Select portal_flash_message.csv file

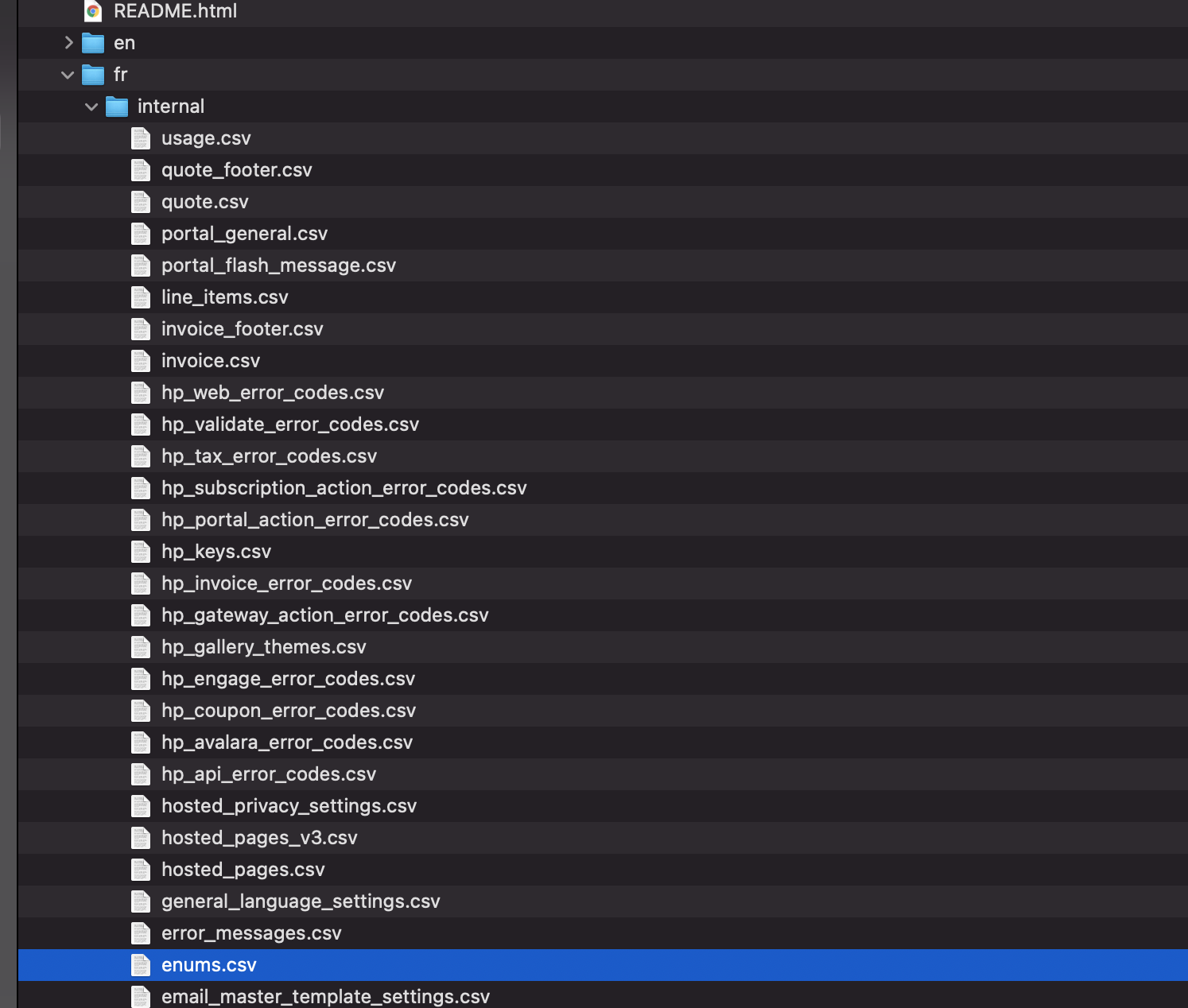pyautogui.click(x=278, y=266)
